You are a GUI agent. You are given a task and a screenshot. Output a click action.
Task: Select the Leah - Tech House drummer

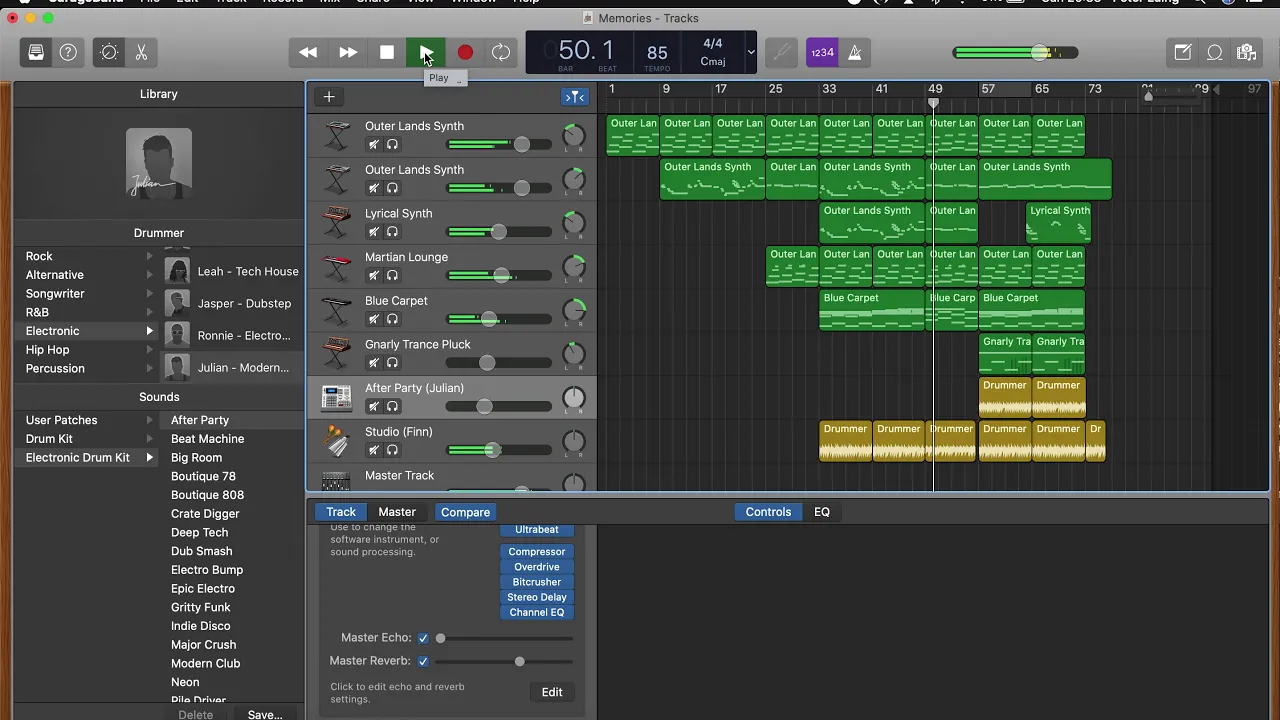pyautogui.click(x=233, y=272)
